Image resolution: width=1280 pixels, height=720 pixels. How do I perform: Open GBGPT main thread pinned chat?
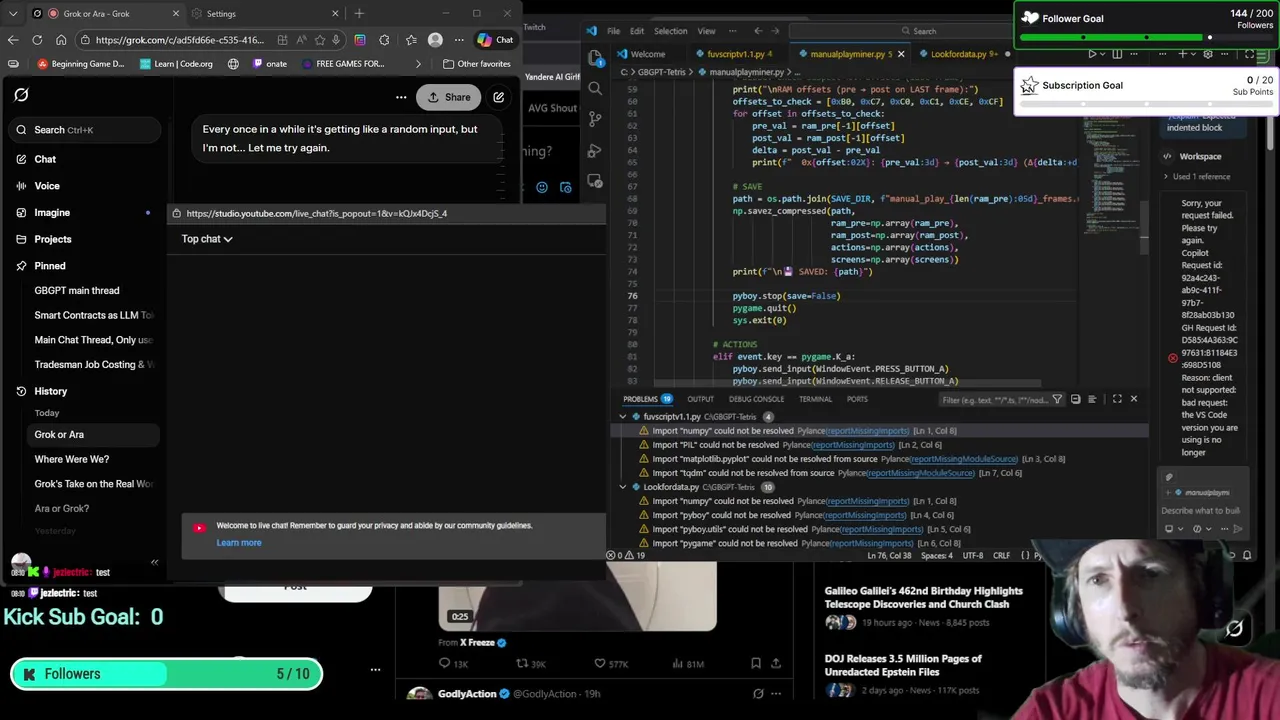pos(77,290)
